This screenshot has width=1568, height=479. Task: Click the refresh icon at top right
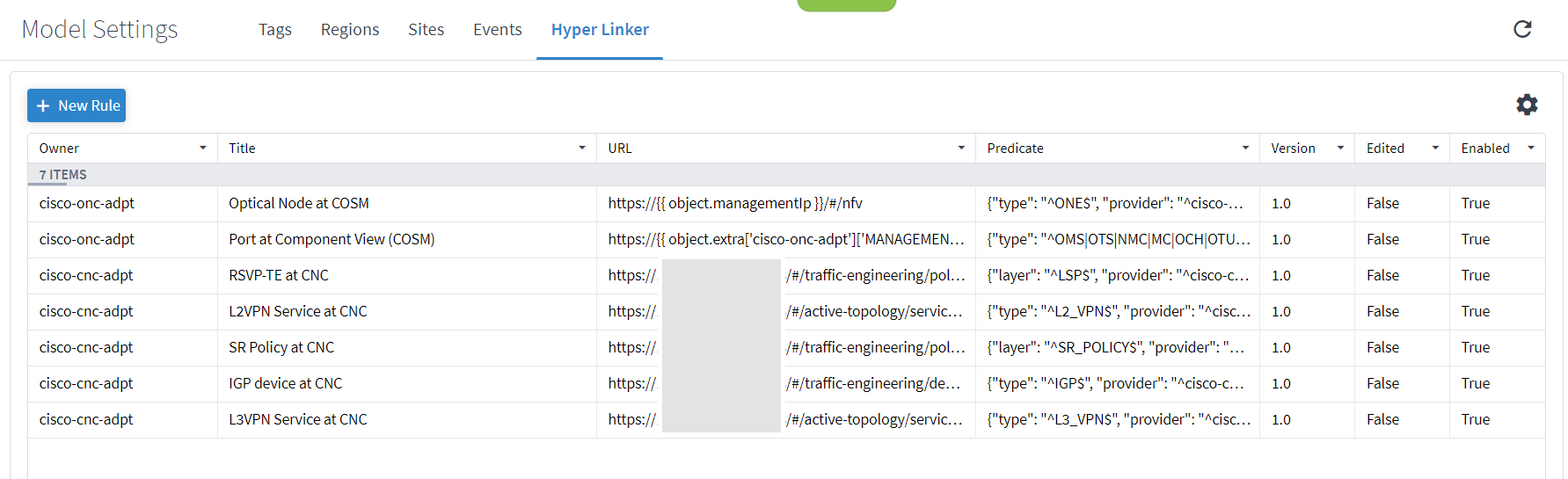[1522, 29]
